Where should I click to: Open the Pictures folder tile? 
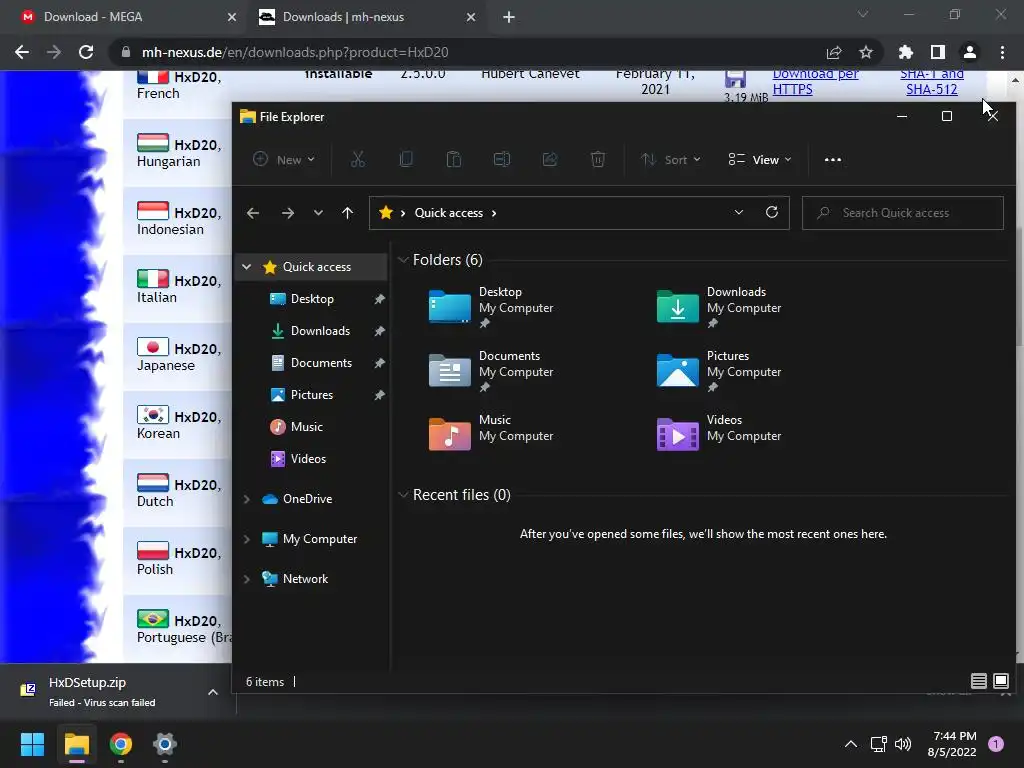pos(719,370)
